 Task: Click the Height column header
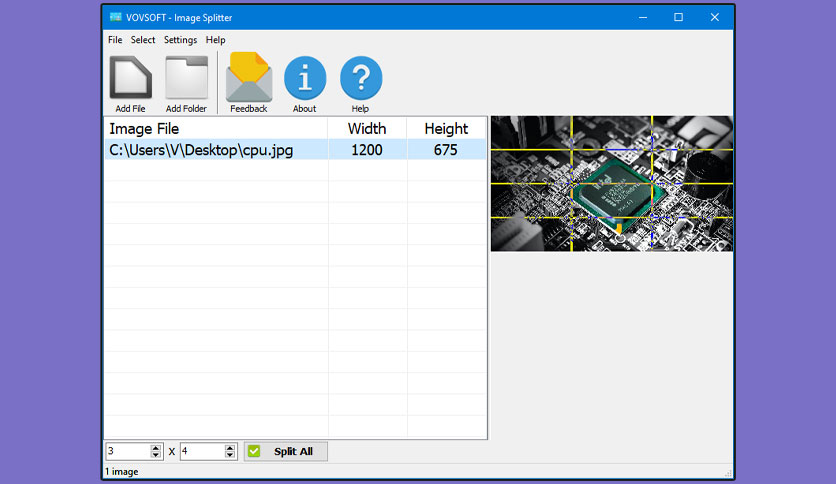[446, 128]
